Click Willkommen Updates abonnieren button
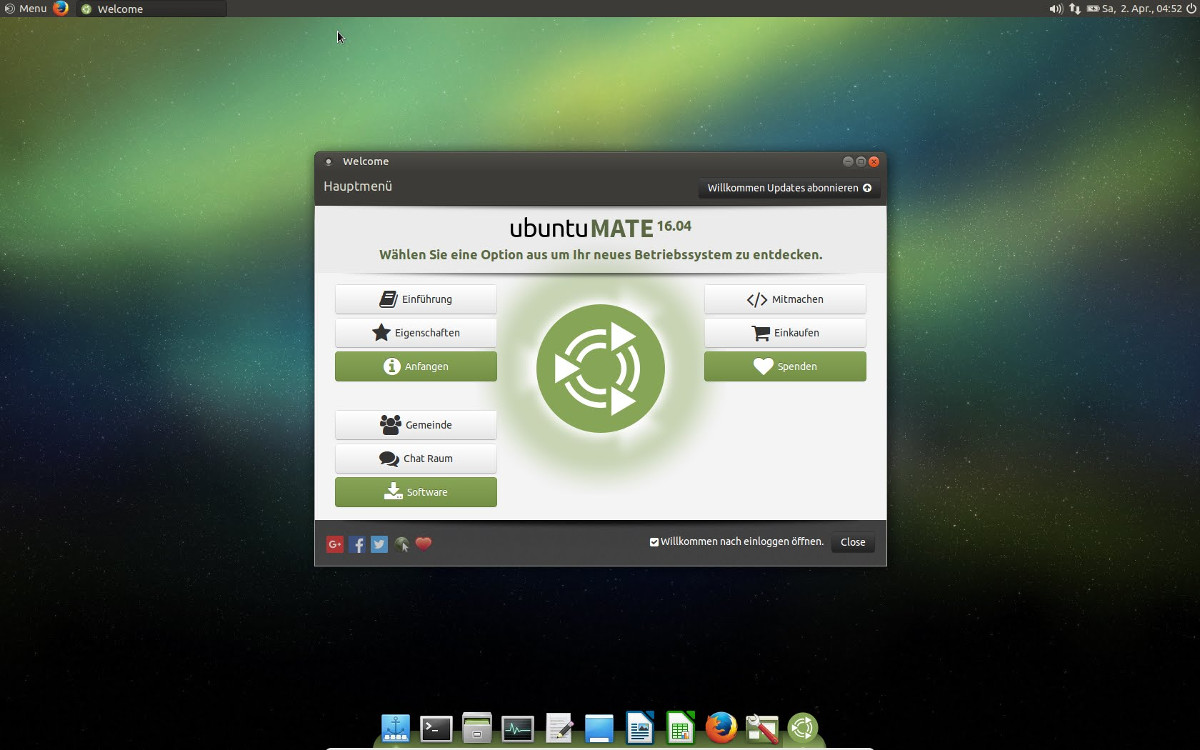The height and width of the screenshot is (750, 1200). [789, 188]
